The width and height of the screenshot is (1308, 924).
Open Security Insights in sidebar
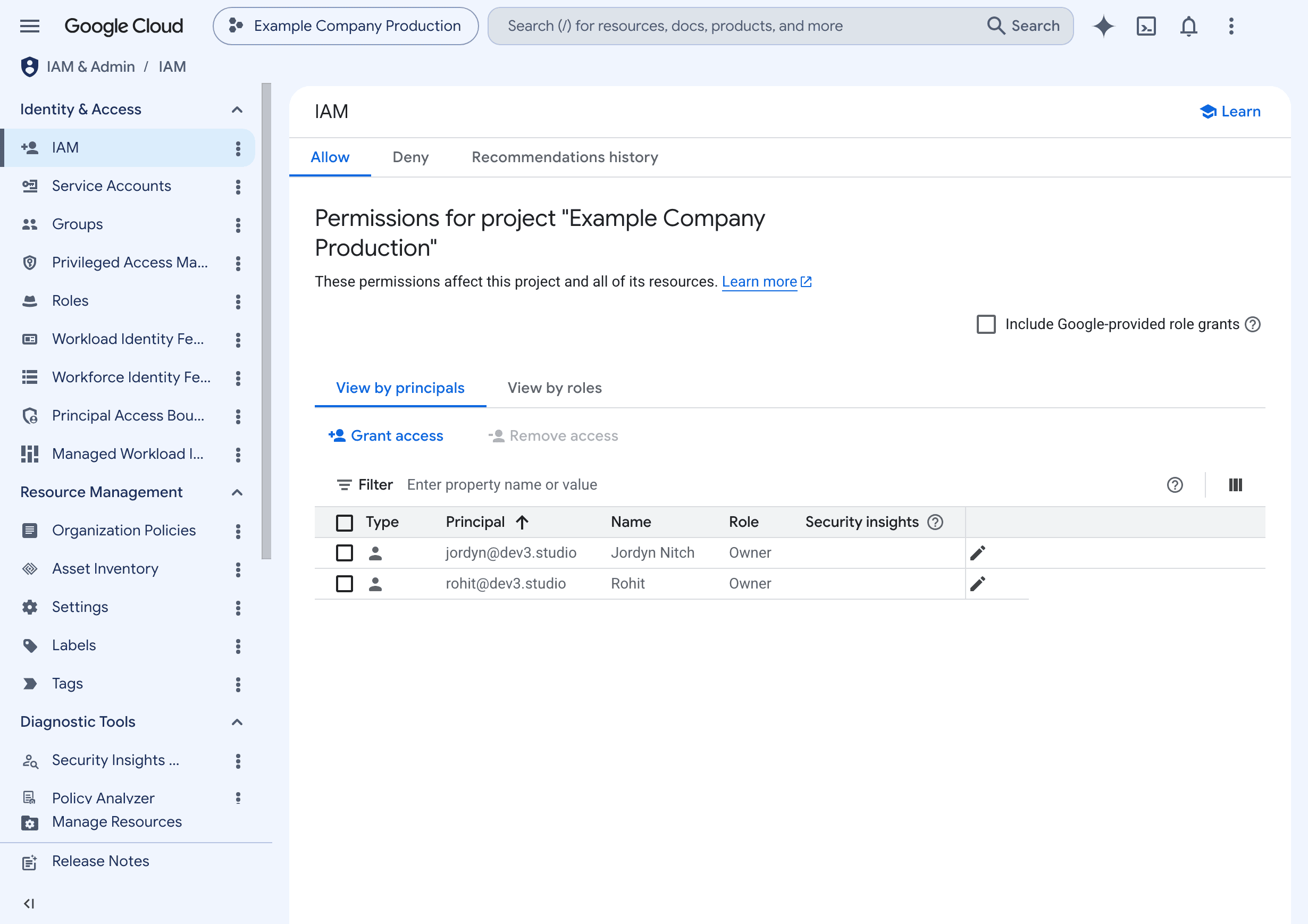click(x=116, y=760)
